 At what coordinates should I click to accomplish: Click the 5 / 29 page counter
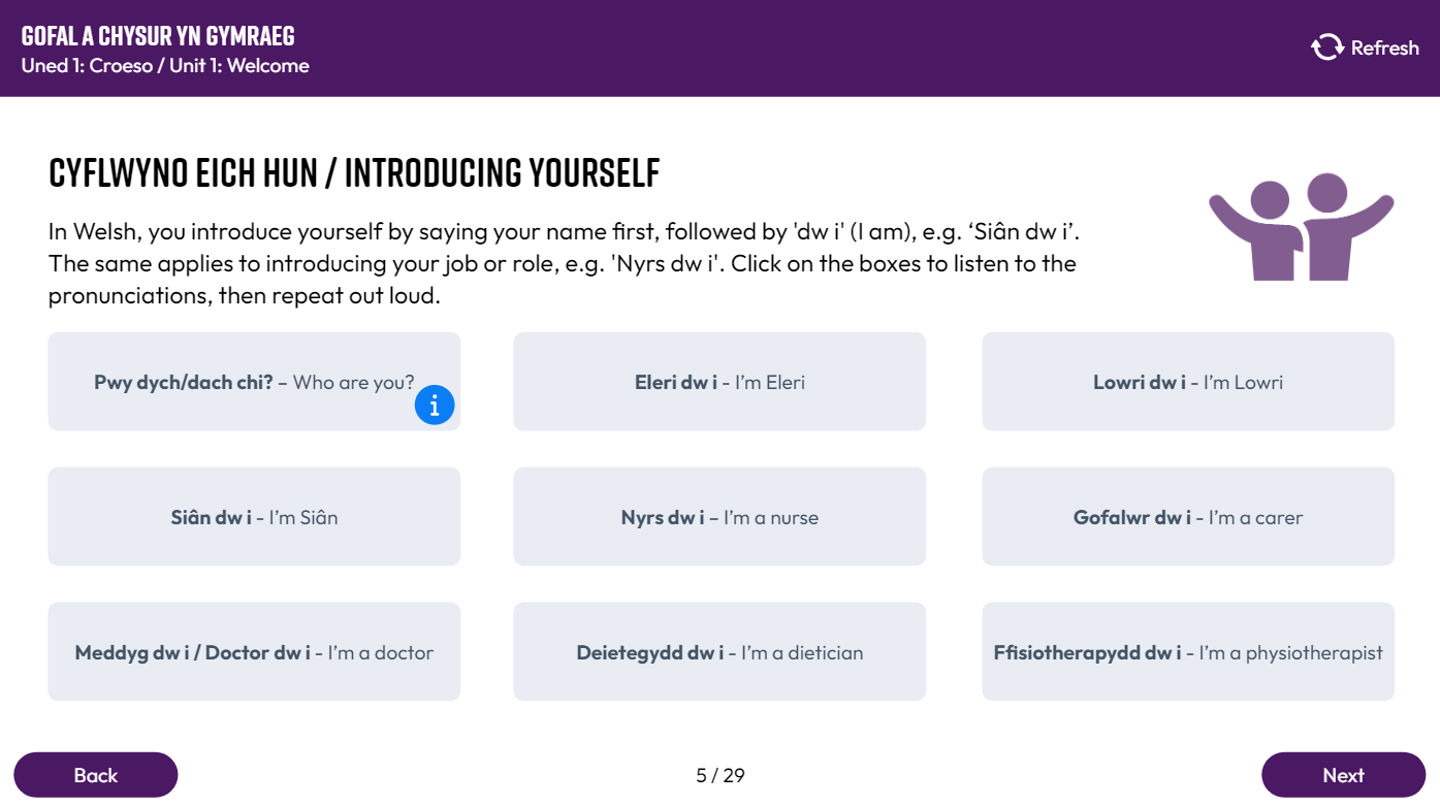pos(720,775)
